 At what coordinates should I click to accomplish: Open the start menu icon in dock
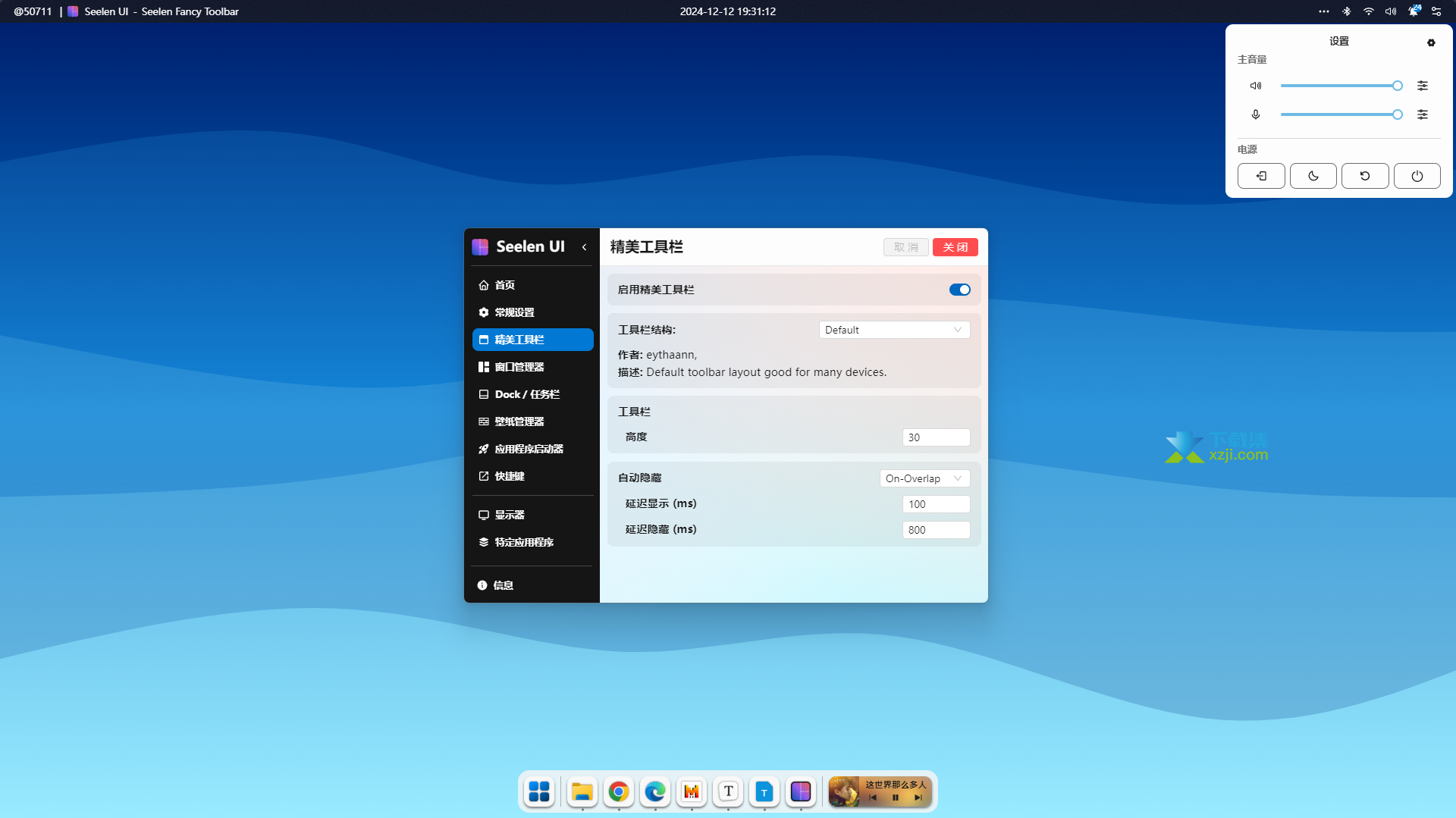coord(539,791)
